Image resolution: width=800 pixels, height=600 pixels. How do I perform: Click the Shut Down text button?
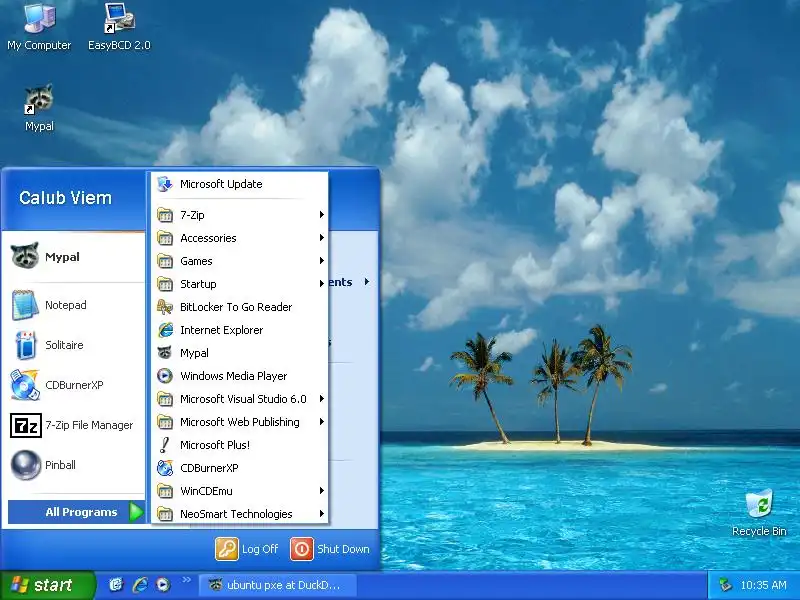click(343, 549)
